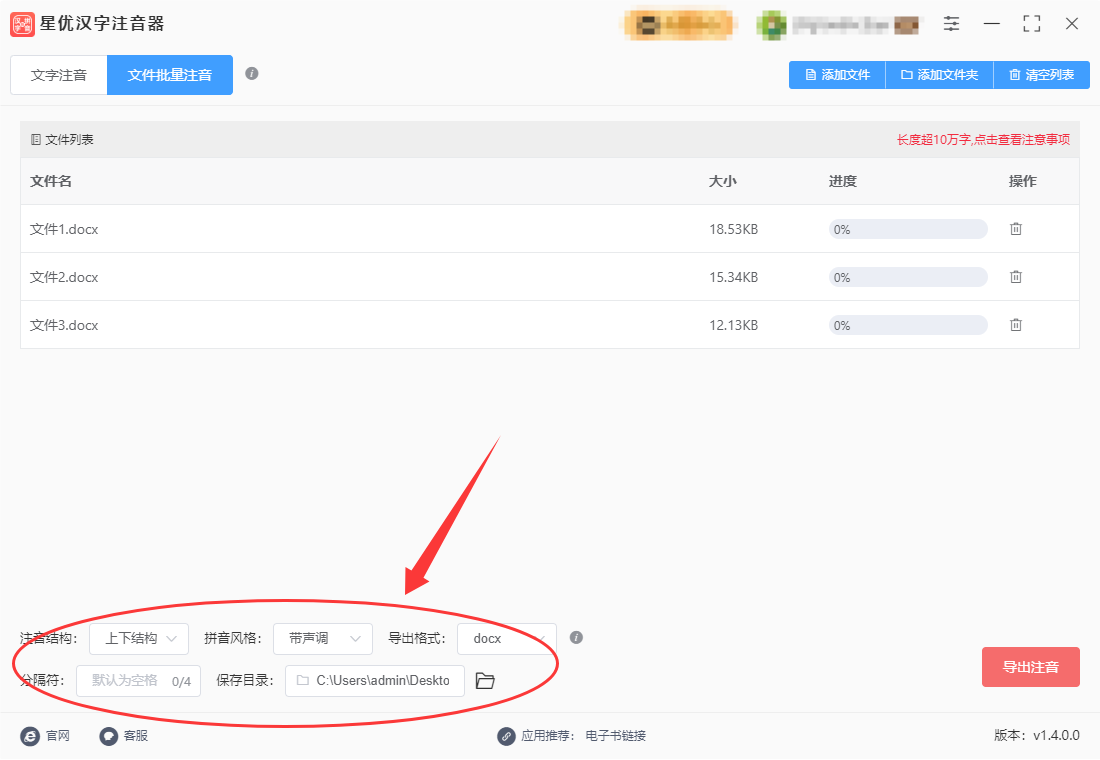Delete 文件3.docx using its trash icon
Viewport: 1100px width, 760px height.
tap(1016, 325)
